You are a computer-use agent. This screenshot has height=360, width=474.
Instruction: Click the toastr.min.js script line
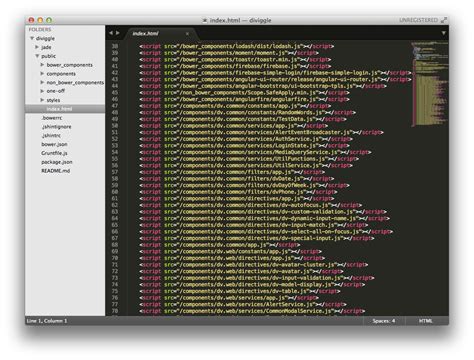(x=235, y=60)
